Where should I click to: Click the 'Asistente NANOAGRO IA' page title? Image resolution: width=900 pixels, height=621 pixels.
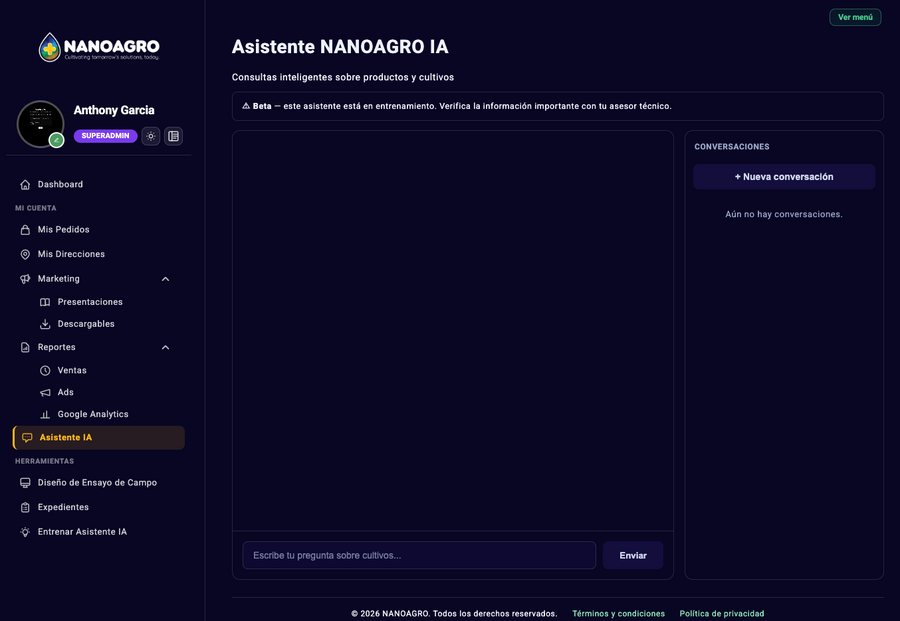coord(340,46)
